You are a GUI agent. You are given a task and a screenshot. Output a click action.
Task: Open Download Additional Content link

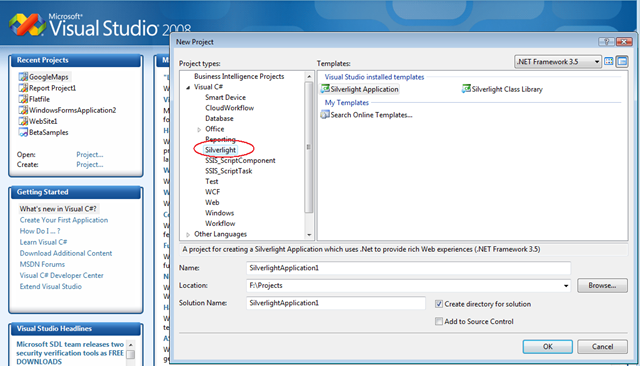66,253
